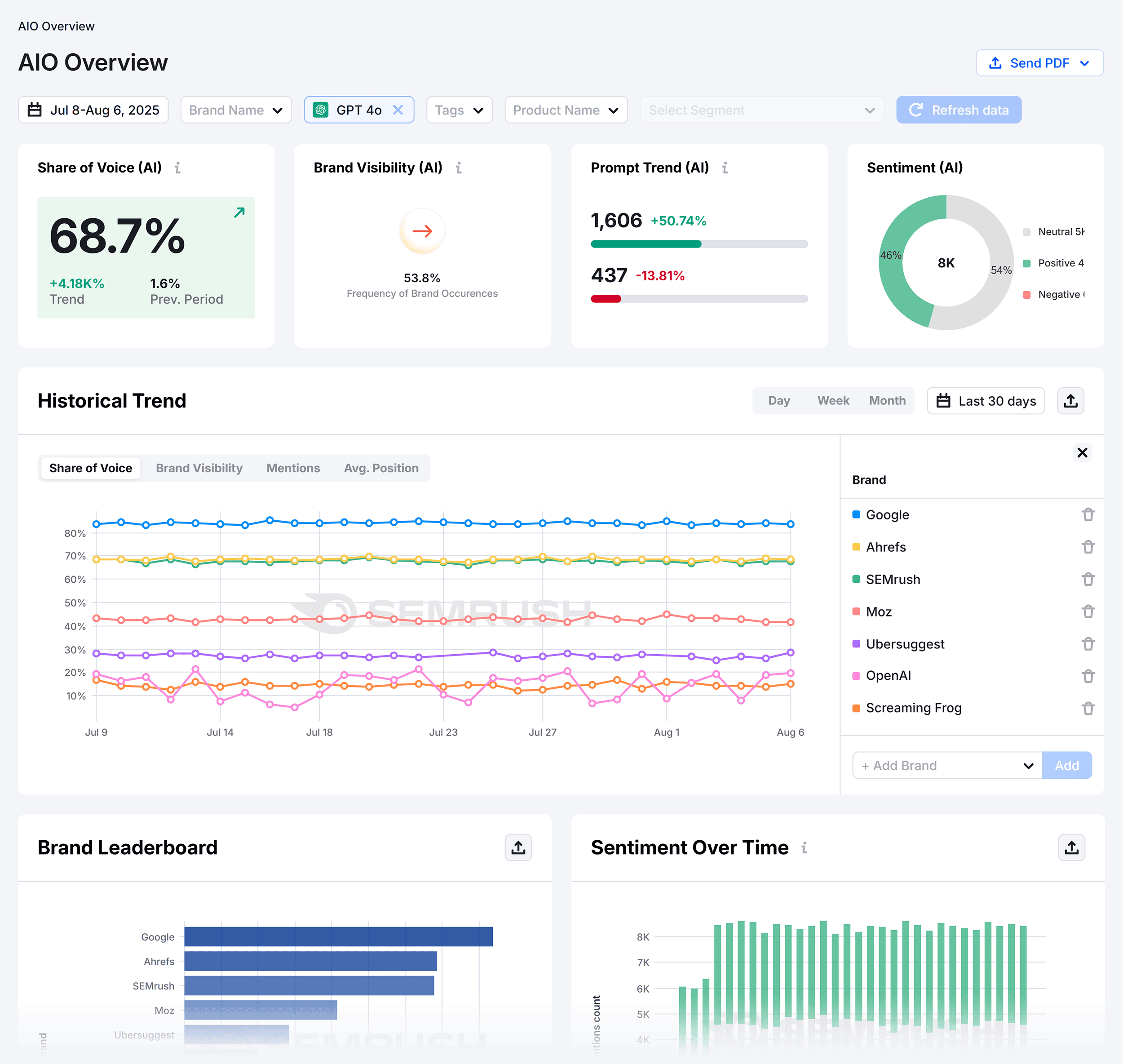This screenshot has width=1123, height=1064.
Task: Remove the GPT 4o filter chip
Action: click(x=399, y=110)
